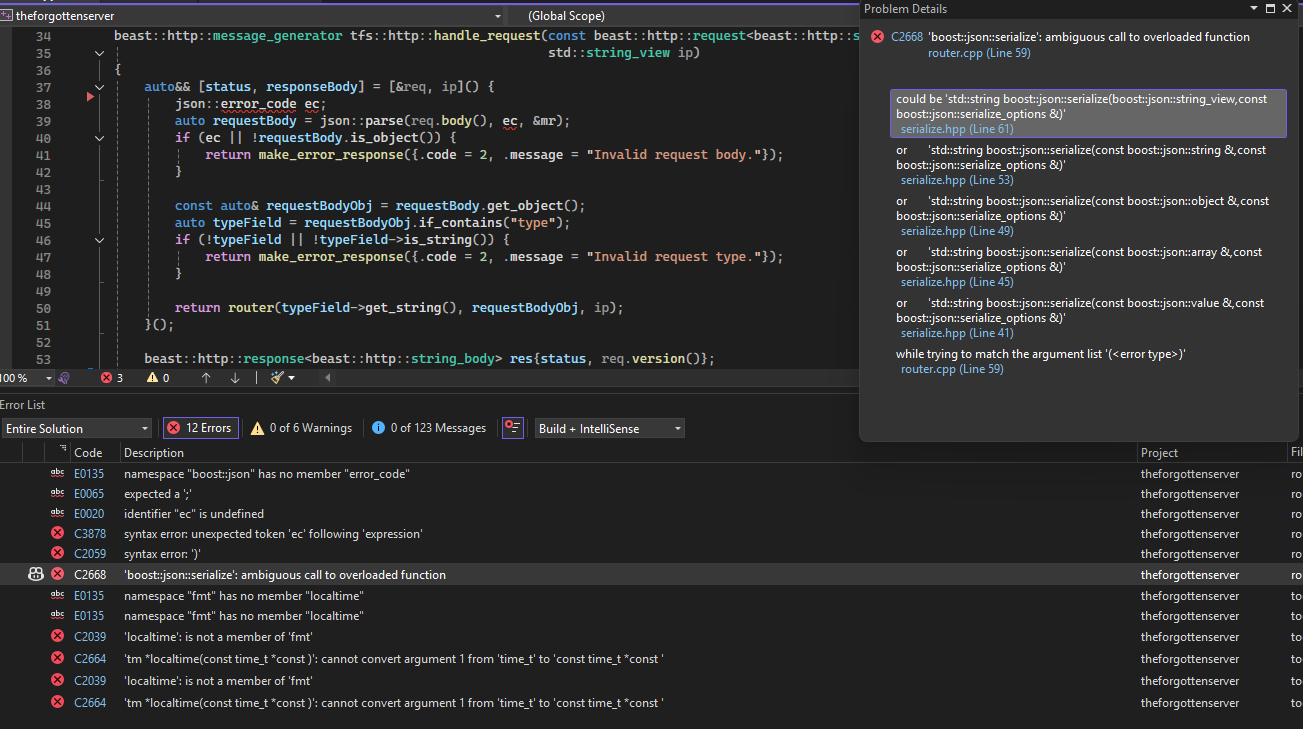Click the horizontal scrollbar left arrow in editor
The height and width of the screenshot is (729, 1303).
click(x=326, y=378)
